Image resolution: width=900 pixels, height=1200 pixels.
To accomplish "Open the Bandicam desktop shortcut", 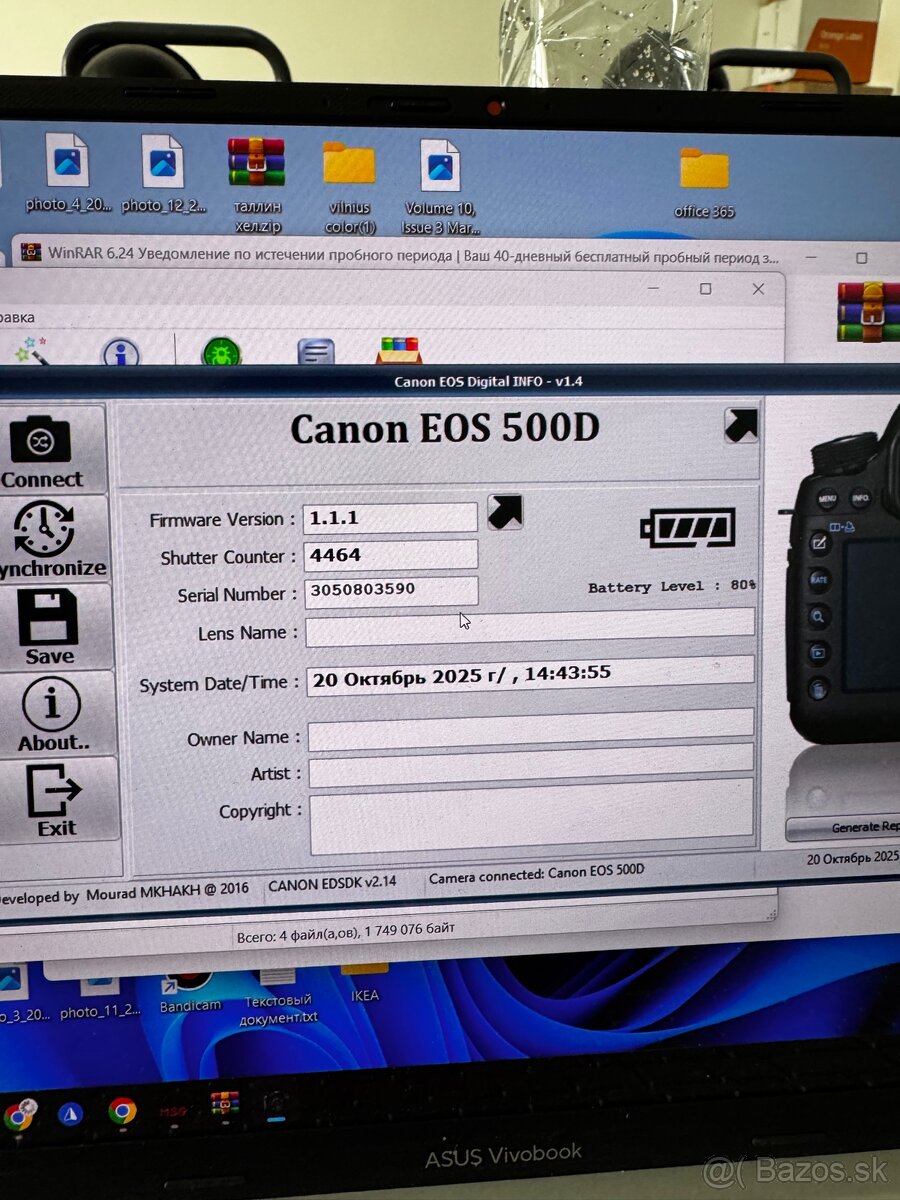I will click(x=189, y=990).
